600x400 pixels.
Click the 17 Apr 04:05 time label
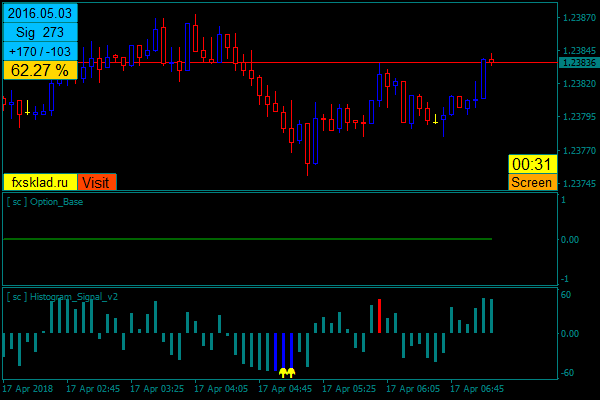[x=221, y=389]
